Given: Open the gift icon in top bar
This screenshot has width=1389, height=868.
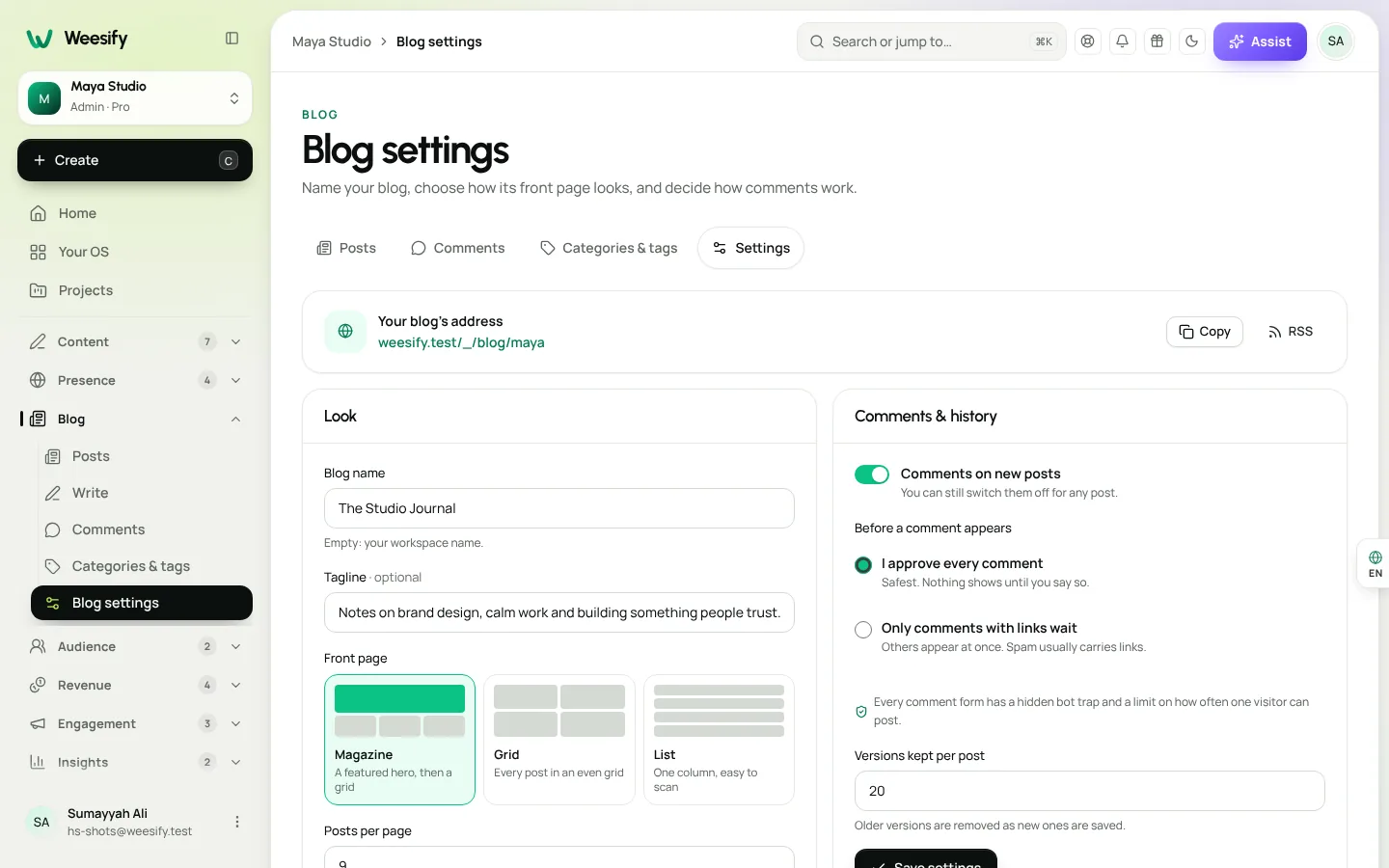Looking at the screenshot, I should (x=1157, y=41).
